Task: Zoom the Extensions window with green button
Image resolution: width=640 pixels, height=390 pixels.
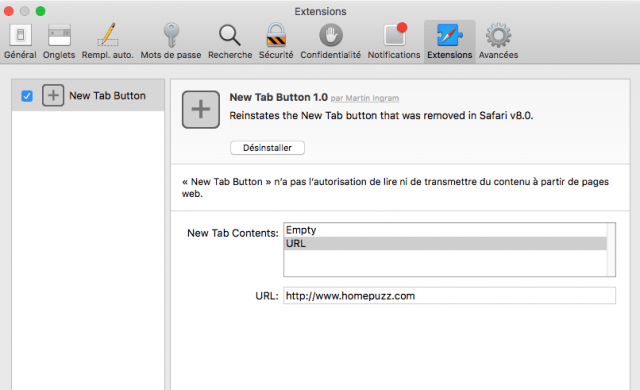Action: tap(40, 11)
